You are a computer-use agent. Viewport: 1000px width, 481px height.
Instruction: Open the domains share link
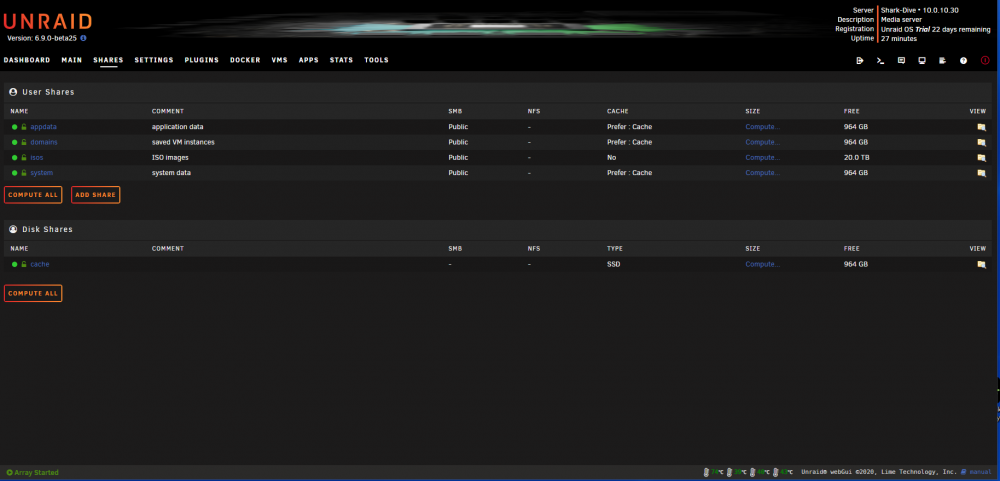coord(44,142)
